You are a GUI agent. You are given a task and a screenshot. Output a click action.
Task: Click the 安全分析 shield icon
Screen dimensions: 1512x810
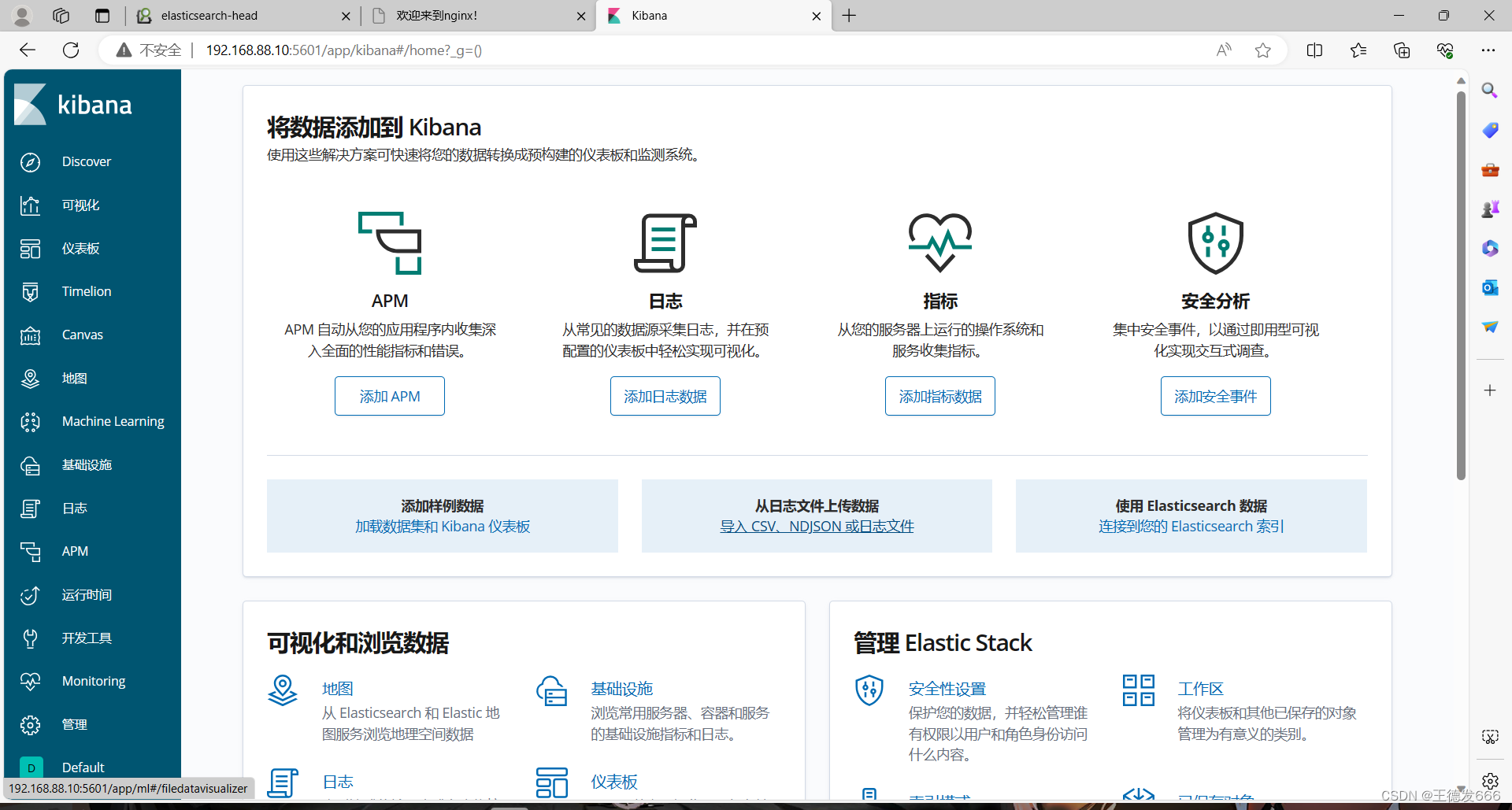[1215, 242]
